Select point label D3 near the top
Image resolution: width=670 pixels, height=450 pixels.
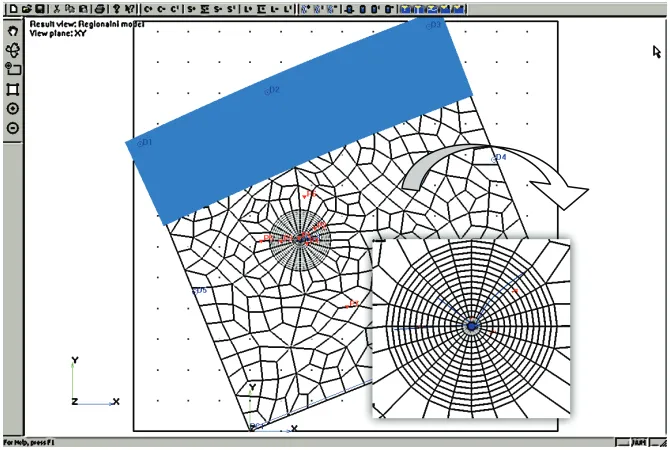(433, 25)
